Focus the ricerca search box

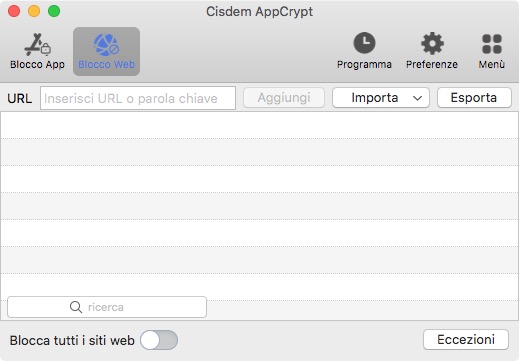click(107, 307)
